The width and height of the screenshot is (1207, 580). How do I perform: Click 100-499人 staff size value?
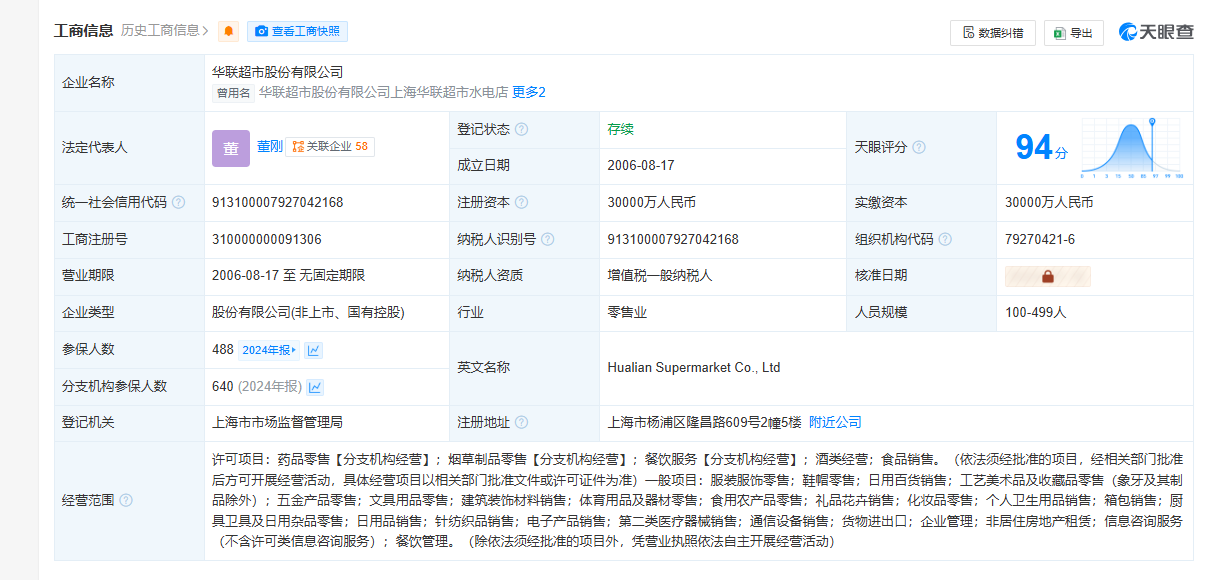coord(1036,312)
